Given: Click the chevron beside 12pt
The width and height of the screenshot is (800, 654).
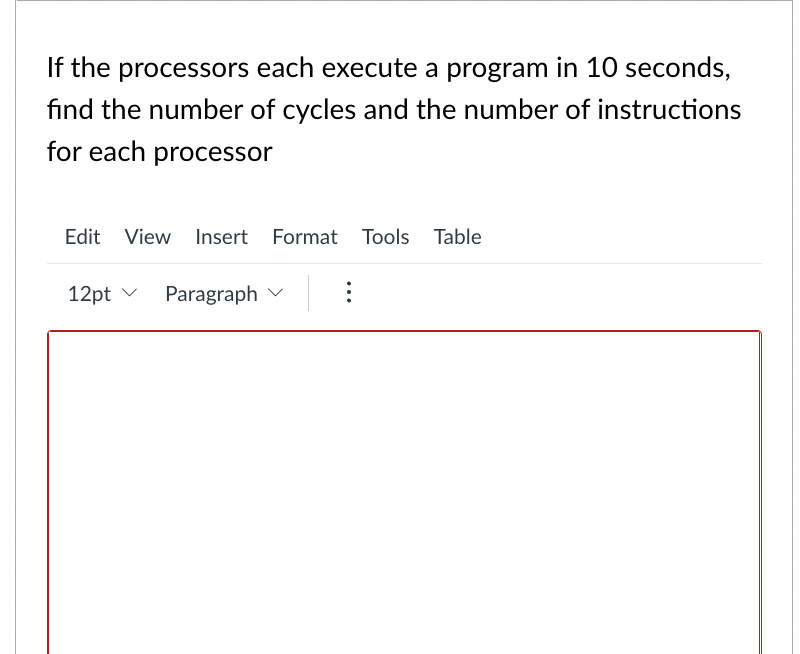Looking at the screenshot, I should coord(130,293).
